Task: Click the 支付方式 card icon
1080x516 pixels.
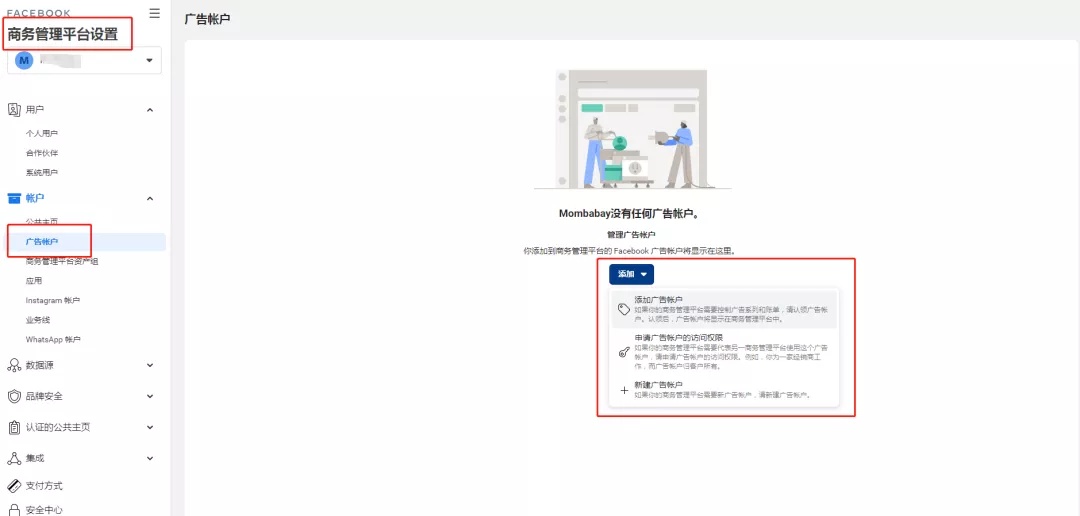Action: click(x=14, y=486)
